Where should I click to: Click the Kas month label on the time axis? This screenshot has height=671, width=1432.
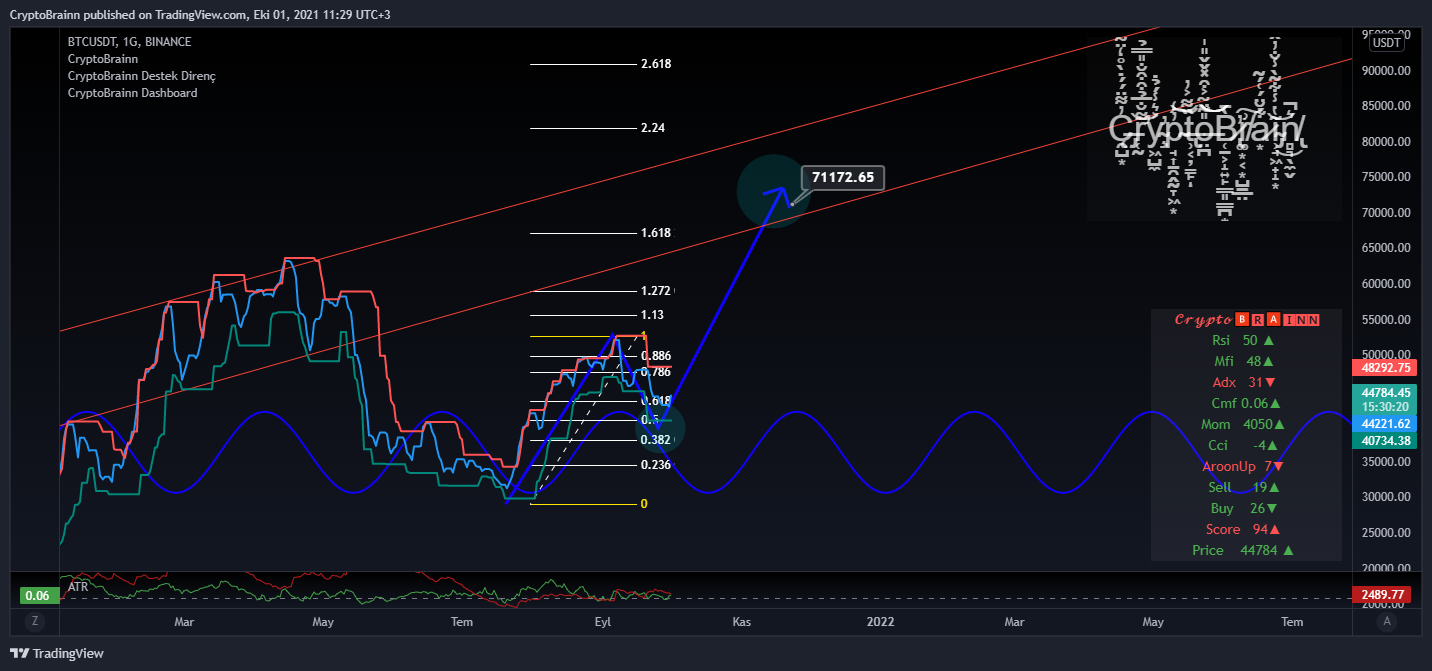[741, 622]
